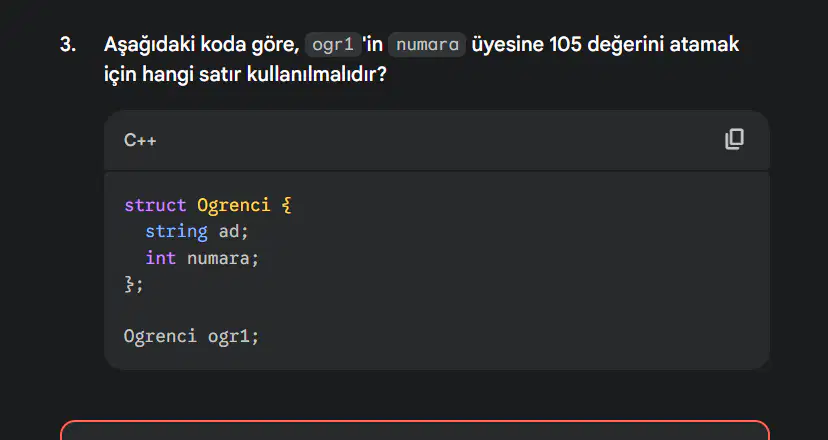Click the opening curly brace
828x440 pixels.
click(286, 205)
